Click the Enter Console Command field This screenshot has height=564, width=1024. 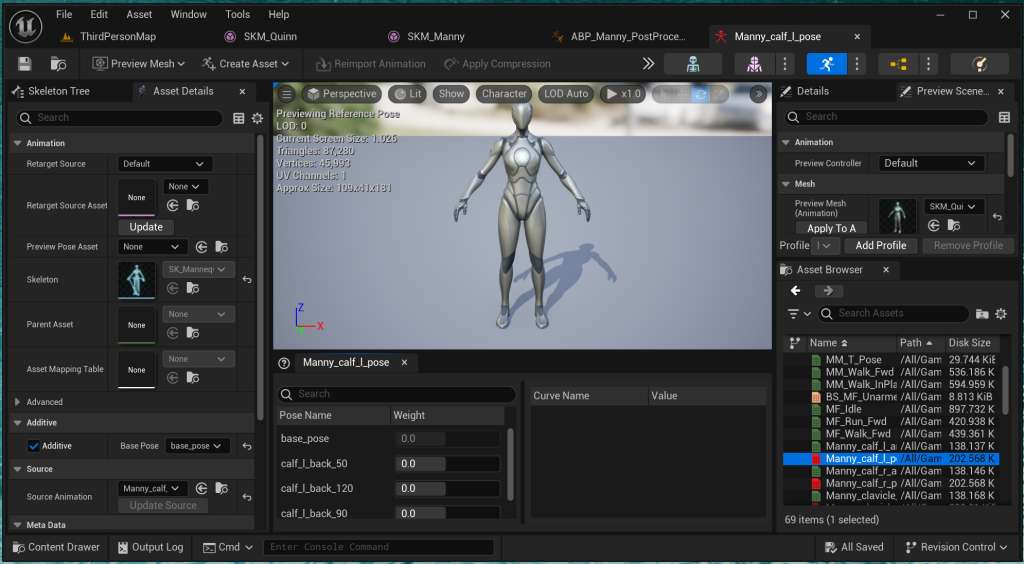click(x=379, y=547)
